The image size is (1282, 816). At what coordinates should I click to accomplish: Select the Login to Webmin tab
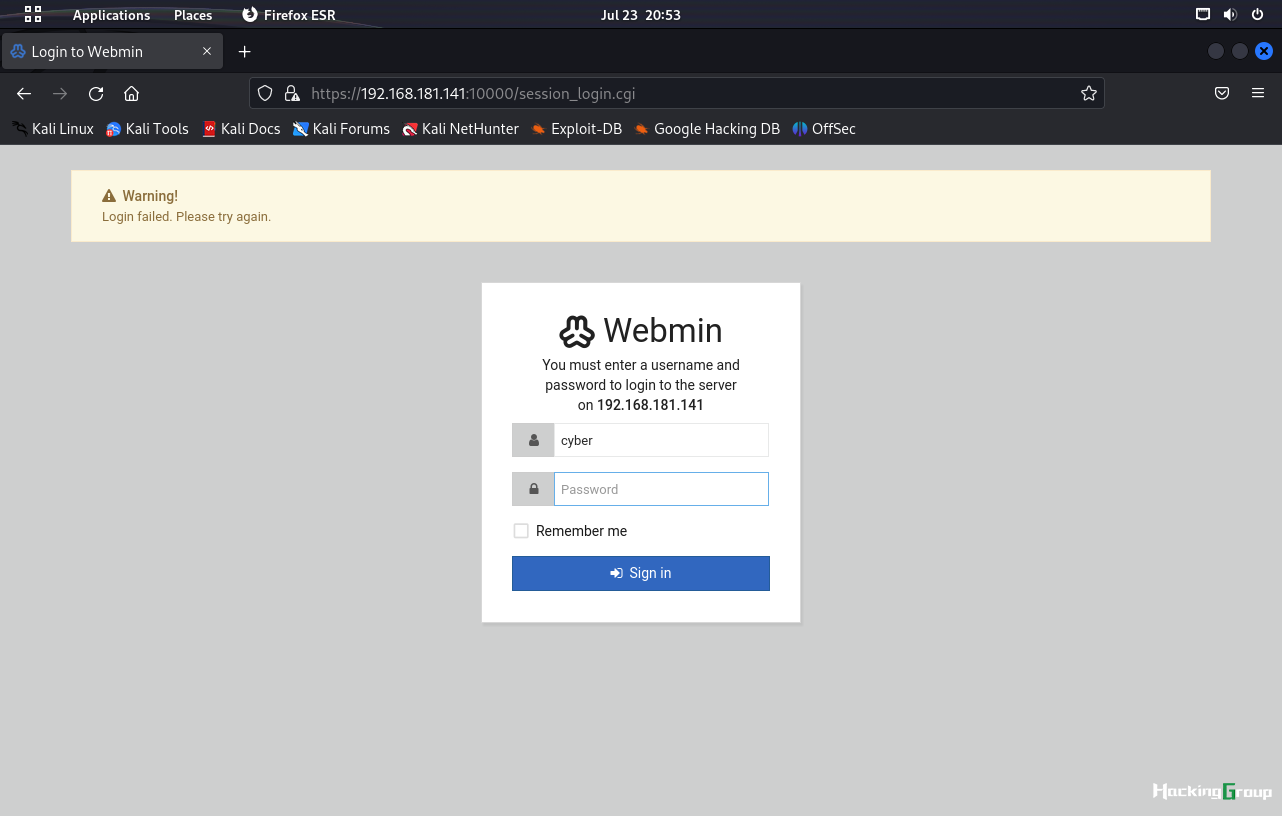point(112,52)
